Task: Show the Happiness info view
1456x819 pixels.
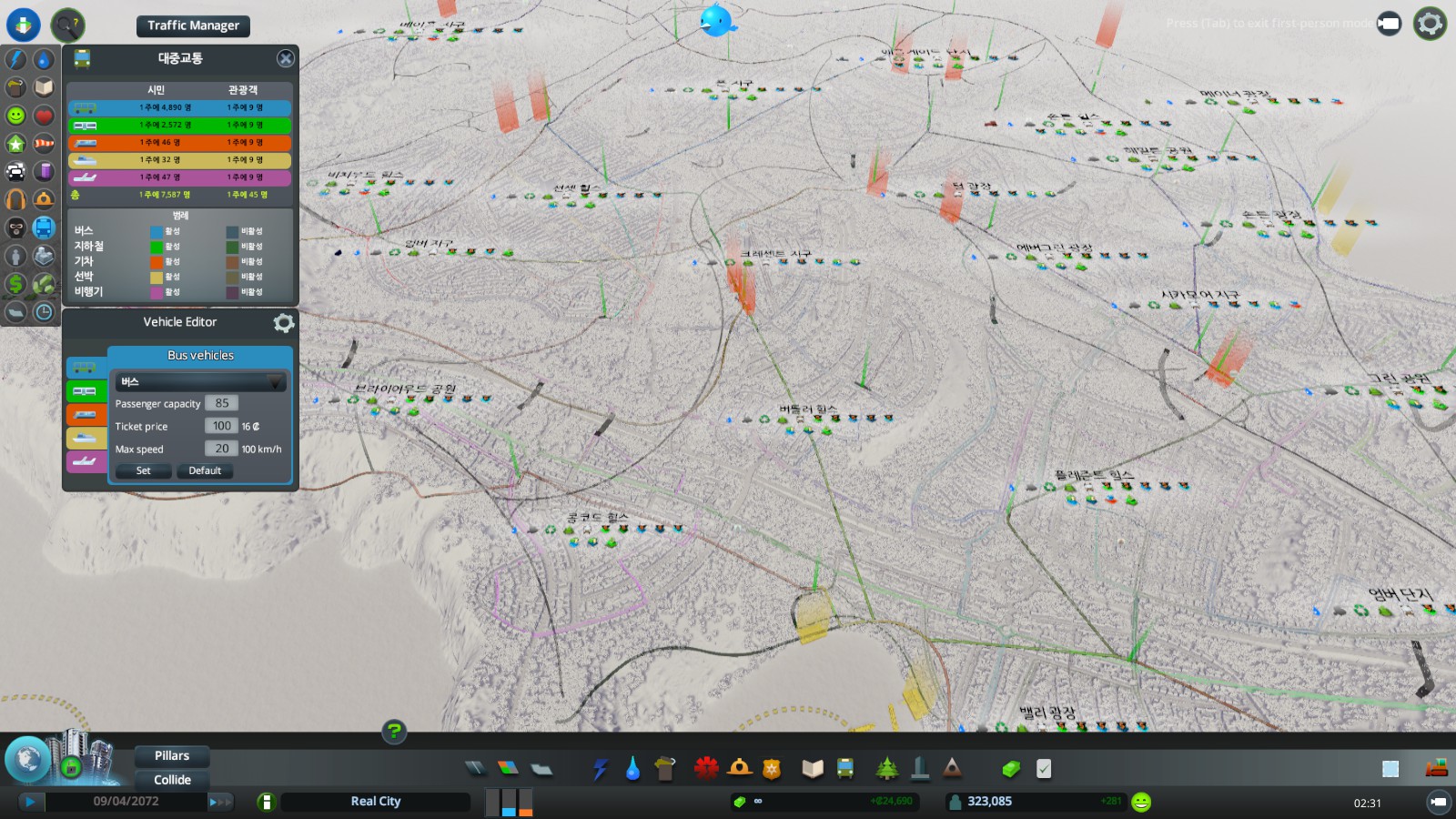Action: [15, 116]
